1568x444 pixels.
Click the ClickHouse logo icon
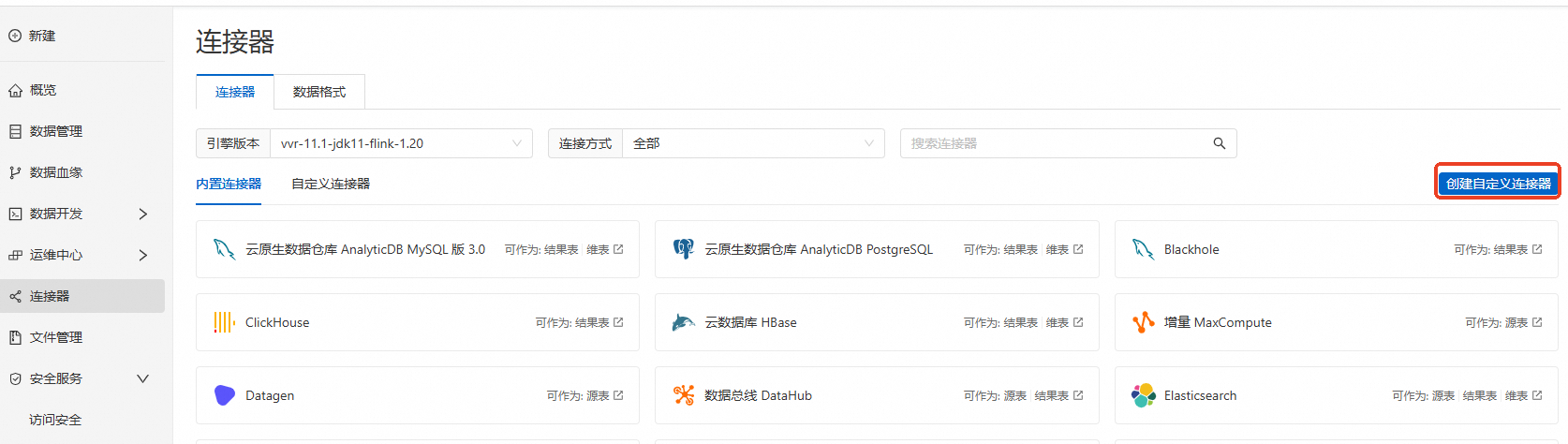tap(224, 322)
